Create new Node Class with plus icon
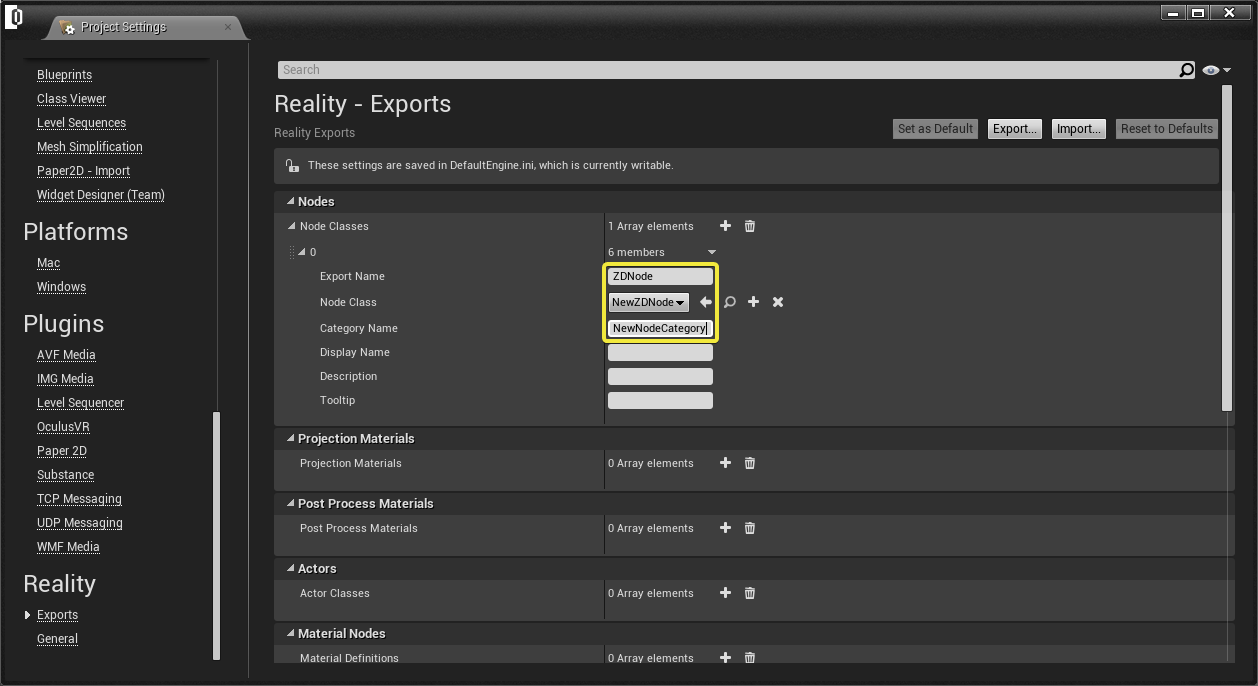 point(754,302)
